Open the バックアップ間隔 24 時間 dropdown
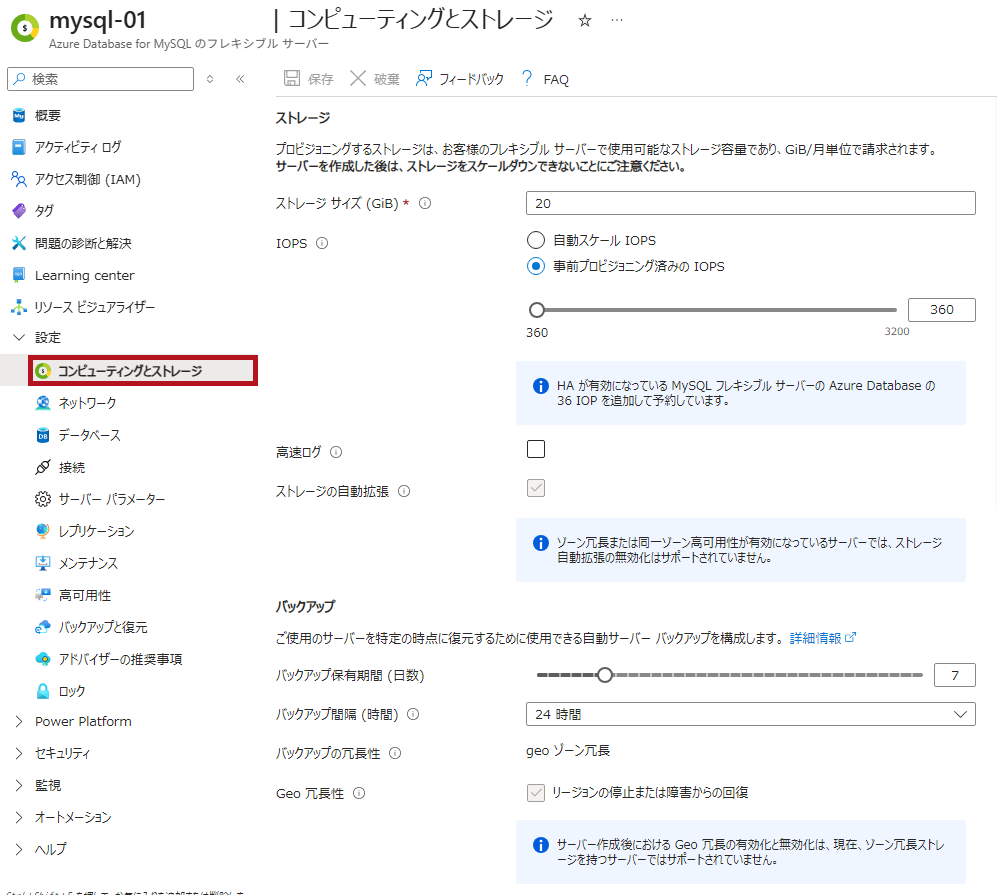Screen dimensions: 997x895 point(750,714)
